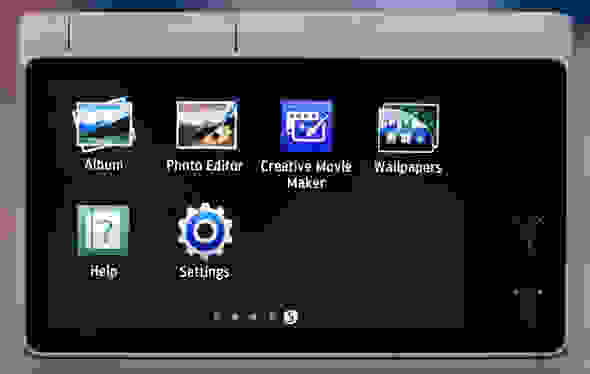
Task: Click the grey window title bar
Action: 296,35
